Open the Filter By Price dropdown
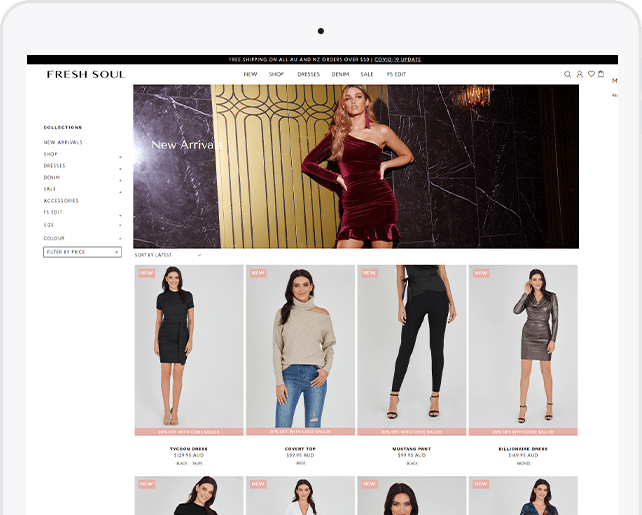Screen dimensions: 642x515 [x=82, y=252]
